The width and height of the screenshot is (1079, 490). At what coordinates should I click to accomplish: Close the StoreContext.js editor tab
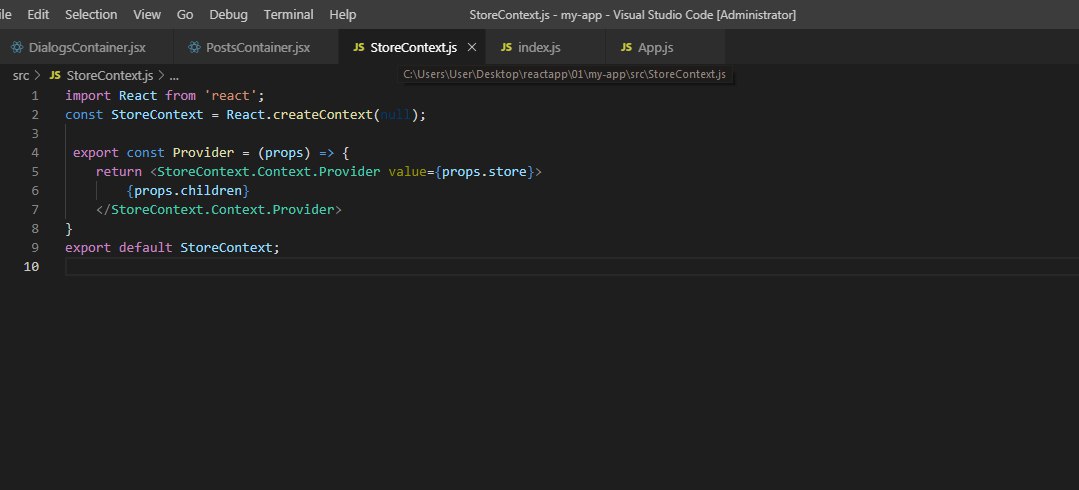(x=472, y=48)
